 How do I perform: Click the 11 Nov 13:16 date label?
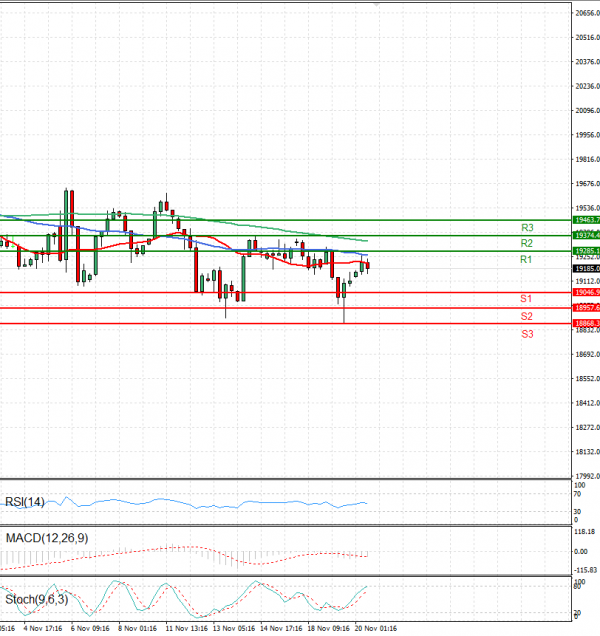pos(186,628)
